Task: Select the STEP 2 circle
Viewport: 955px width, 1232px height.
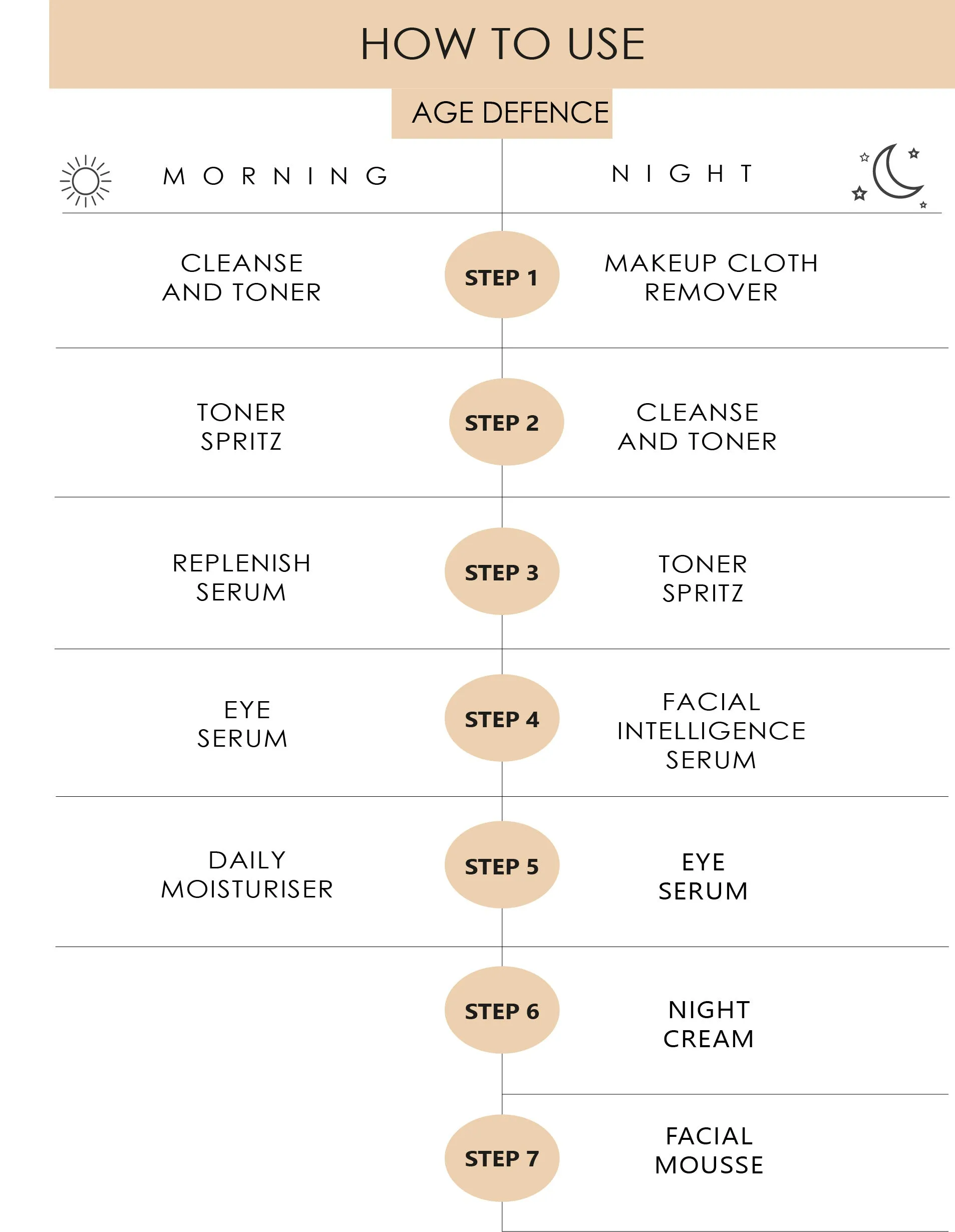Action: (x=506, y=422)
